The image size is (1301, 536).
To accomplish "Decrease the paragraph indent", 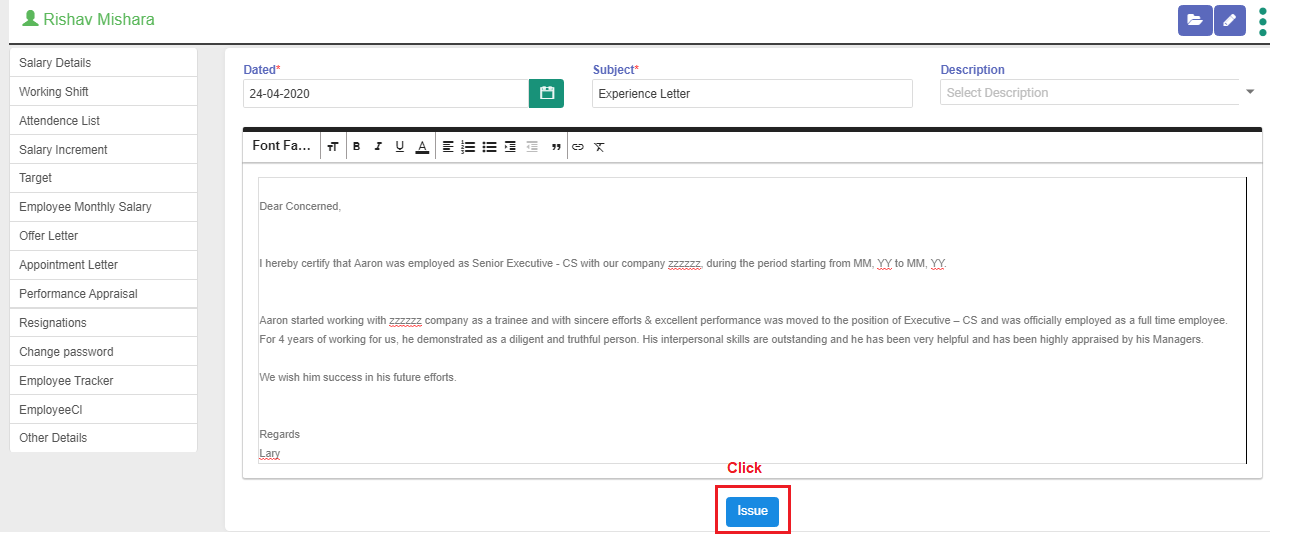I will point(532,146).
